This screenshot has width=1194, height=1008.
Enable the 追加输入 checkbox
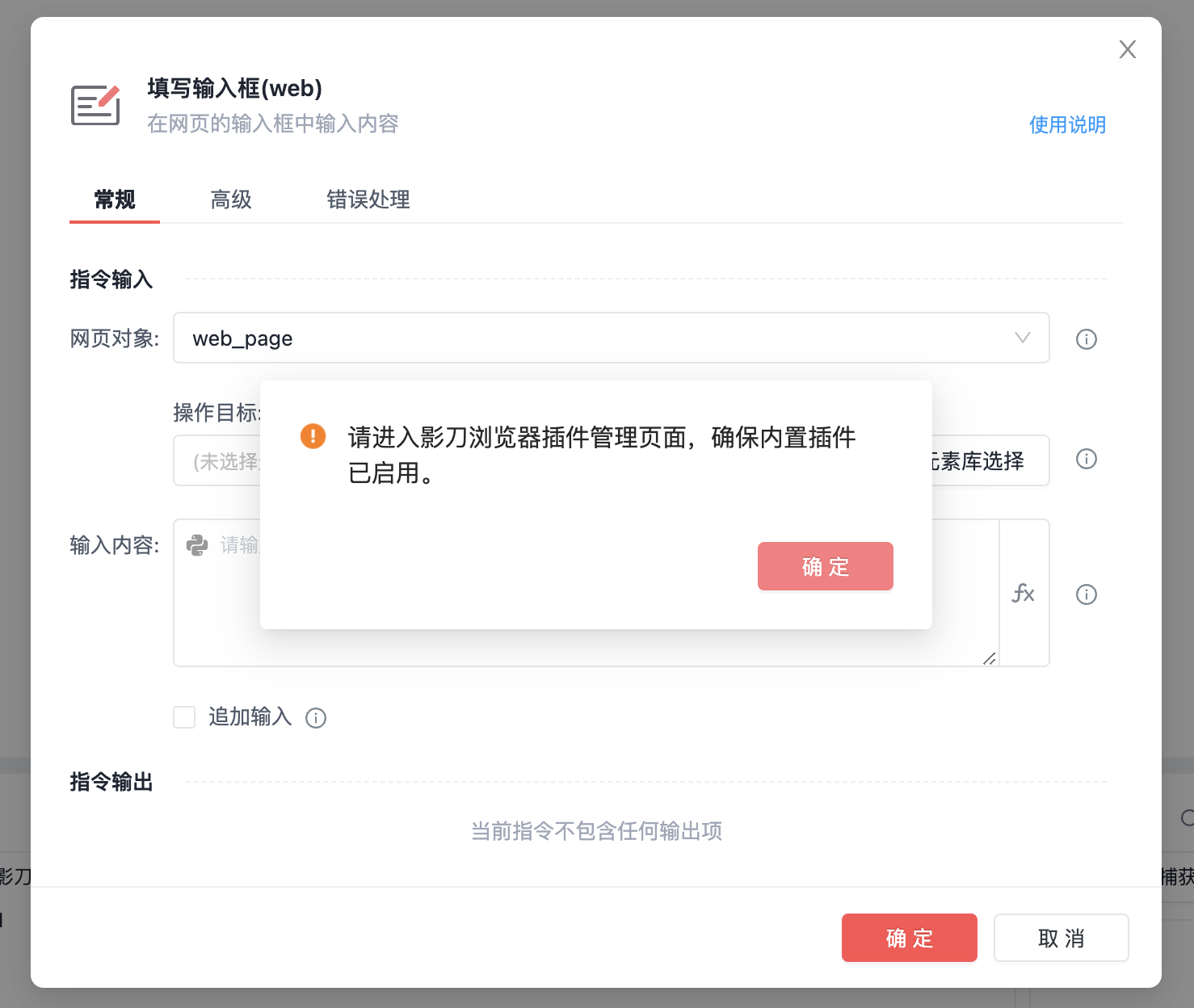coord(184,717)
